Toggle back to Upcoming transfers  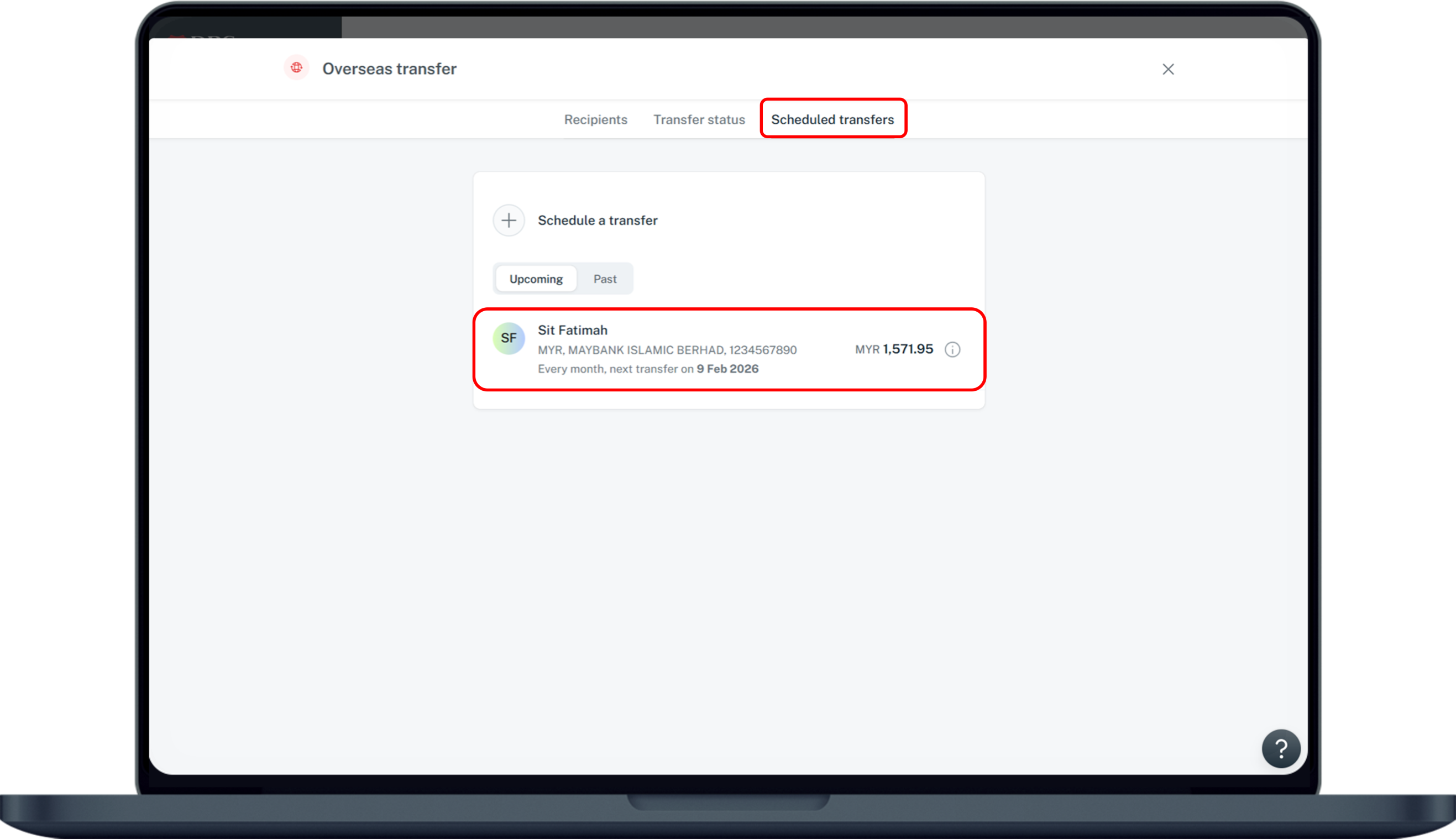[535, 279]
